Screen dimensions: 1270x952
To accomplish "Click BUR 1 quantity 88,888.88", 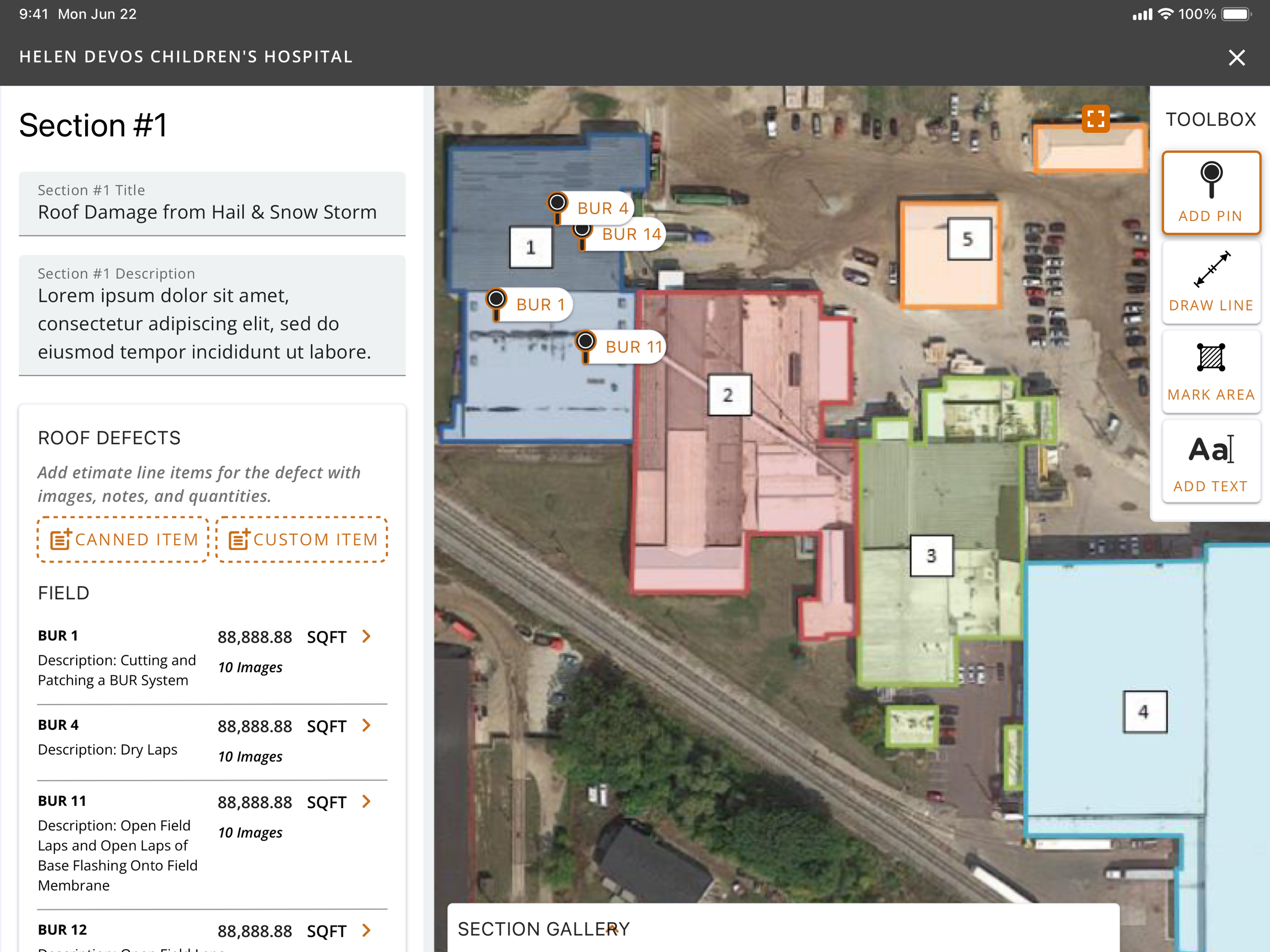I will (255, 637).
